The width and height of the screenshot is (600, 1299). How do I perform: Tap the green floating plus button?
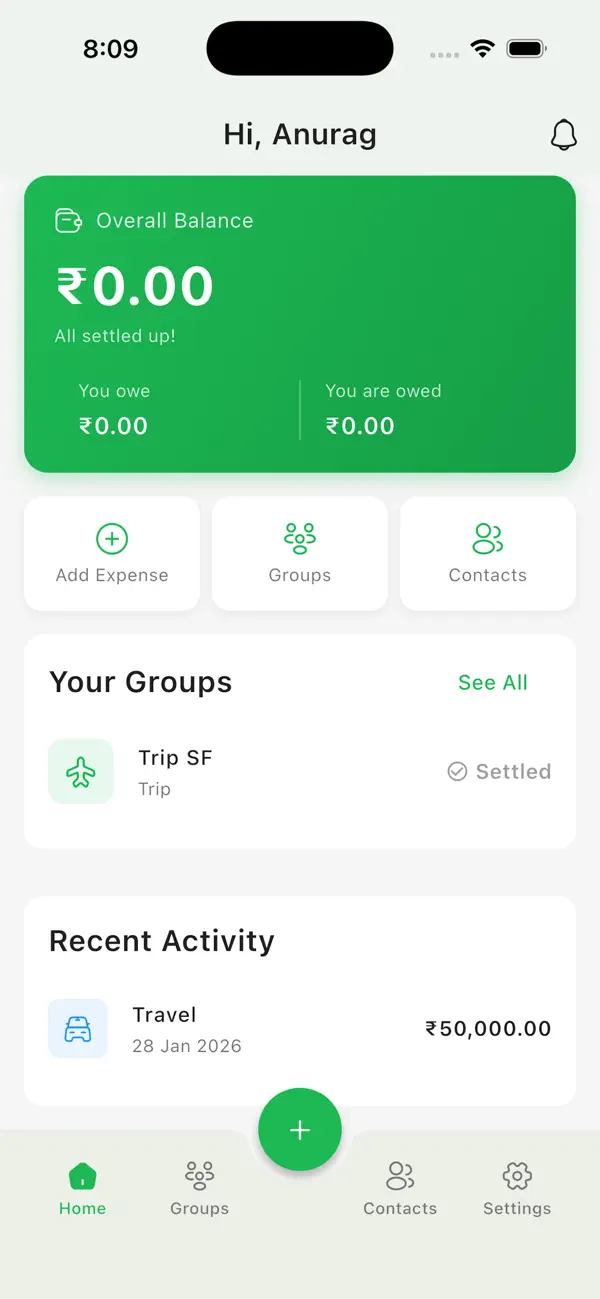tap(299, 1129)
